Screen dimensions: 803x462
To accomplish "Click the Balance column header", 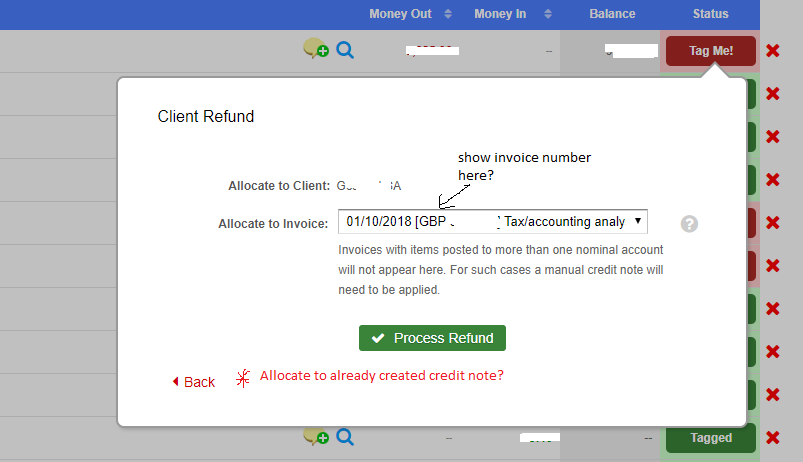I will (612, 14).
